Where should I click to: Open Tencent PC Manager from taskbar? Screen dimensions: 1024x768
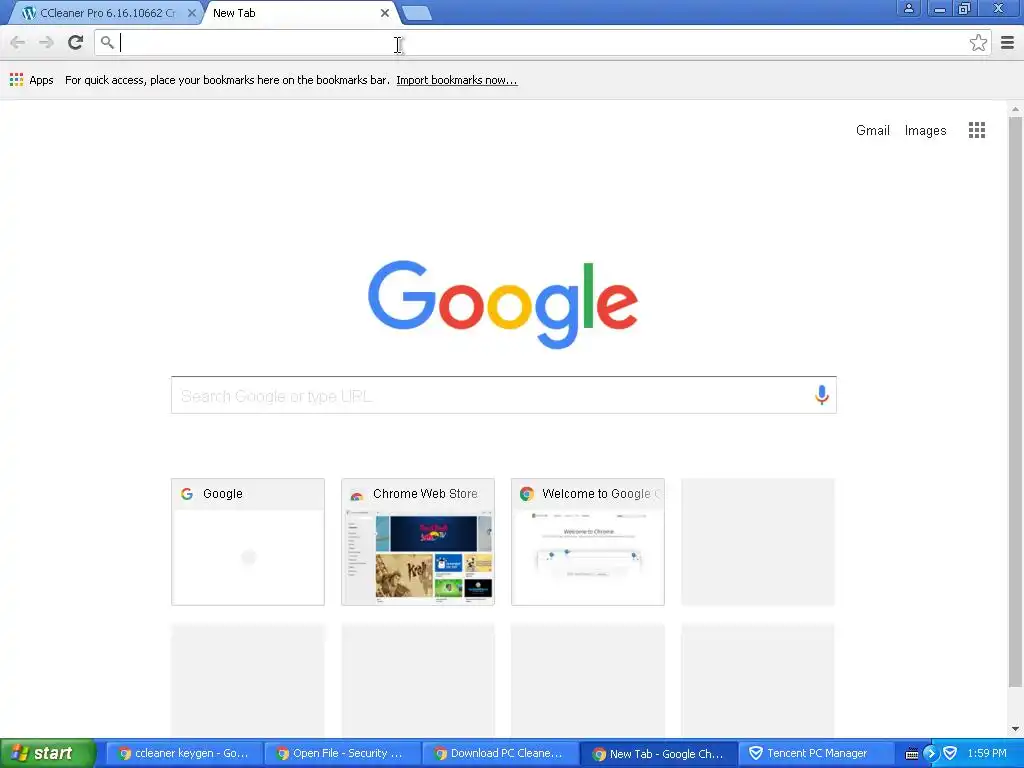pyautogui.click(x=816, y=754)
